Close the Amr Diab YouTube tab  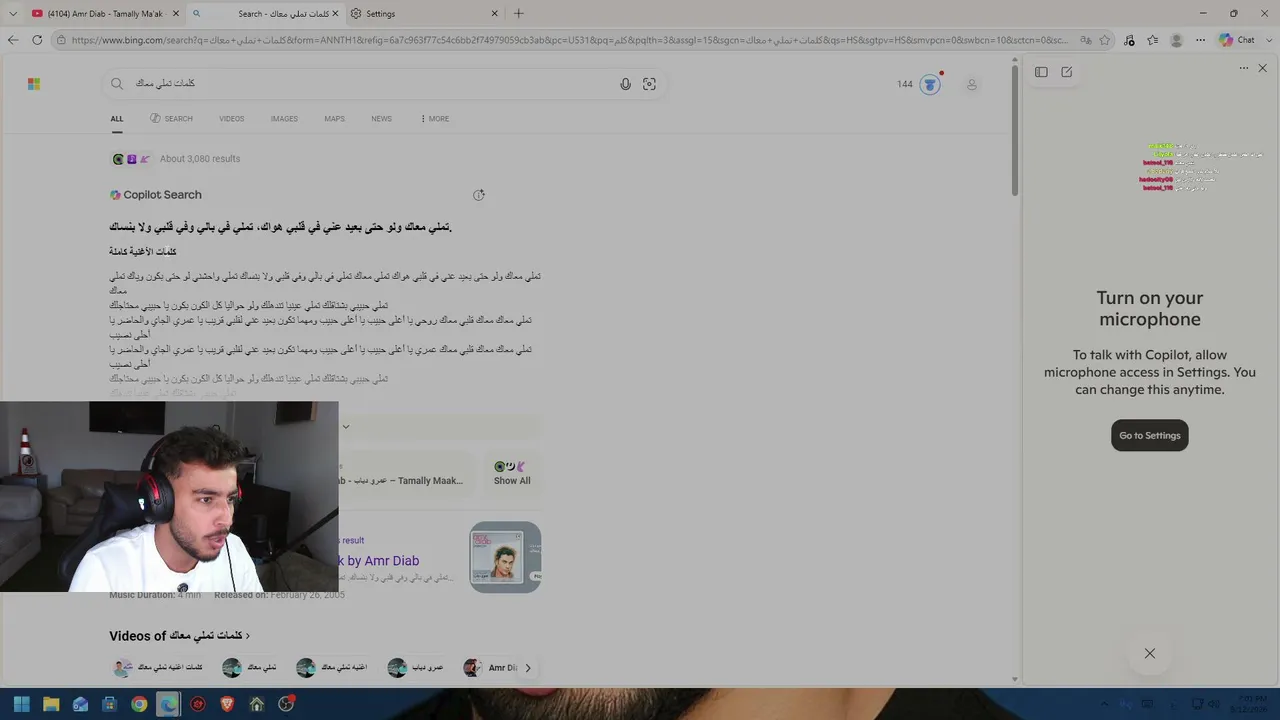point(176,14)
